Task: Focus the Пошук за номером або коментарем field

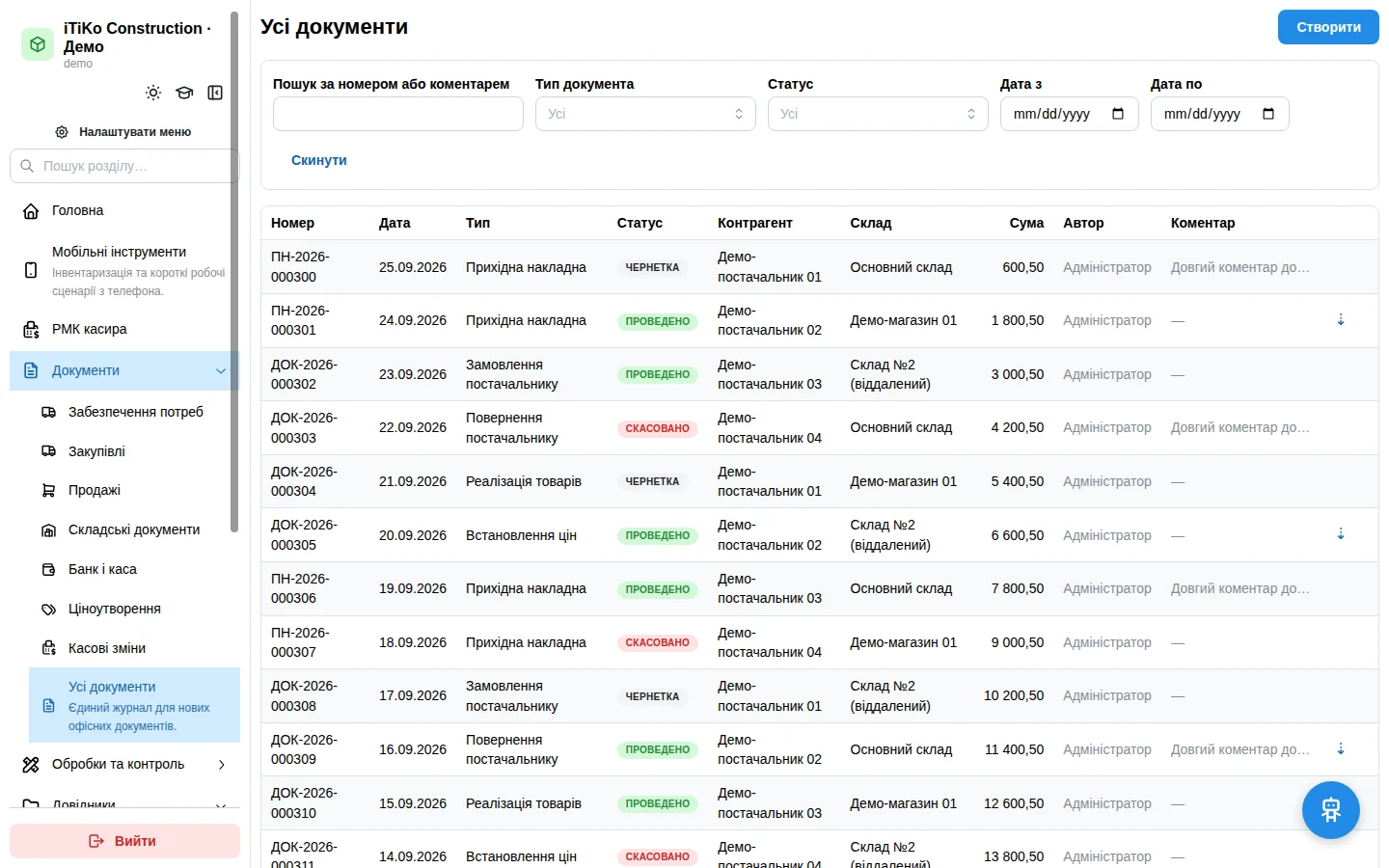Action: 398,114
